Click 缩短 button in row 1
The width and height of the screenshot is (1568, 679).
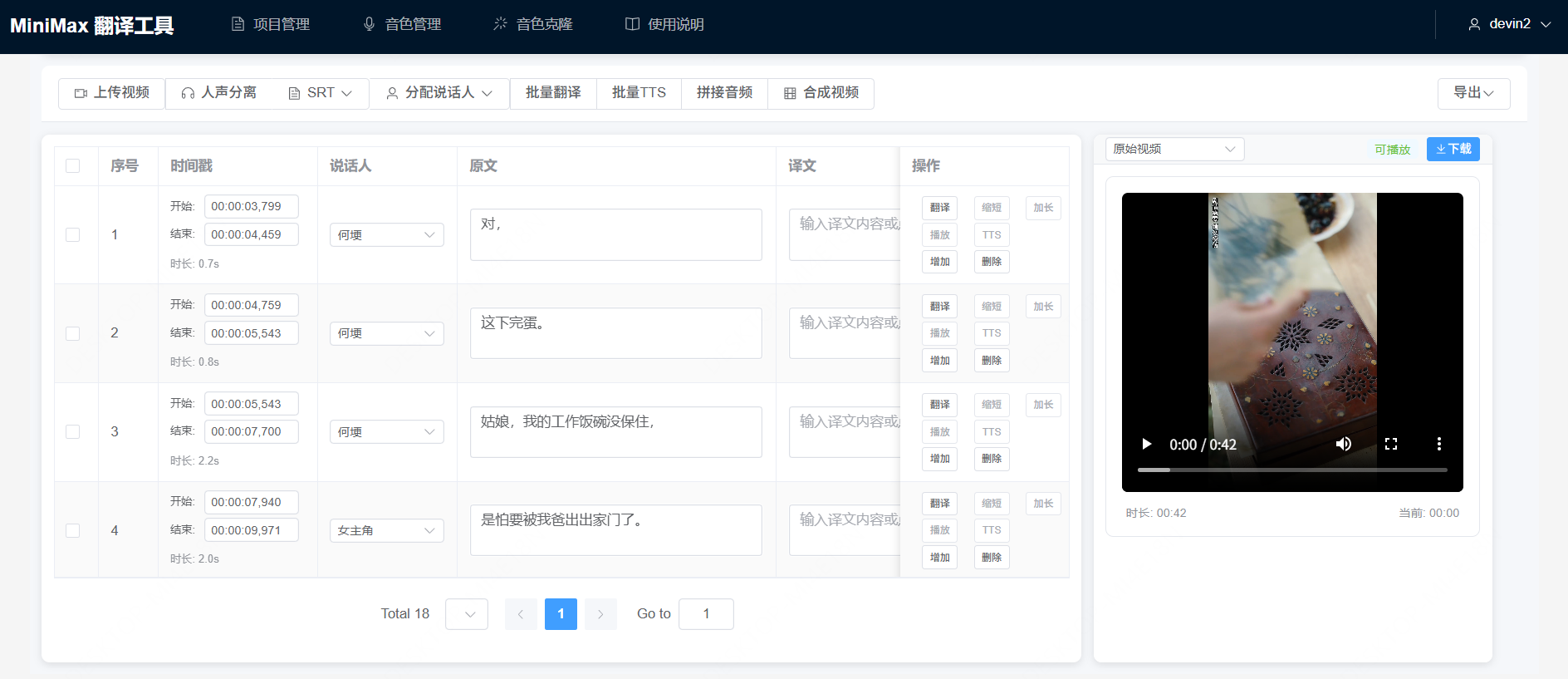[x=992, y=208]
